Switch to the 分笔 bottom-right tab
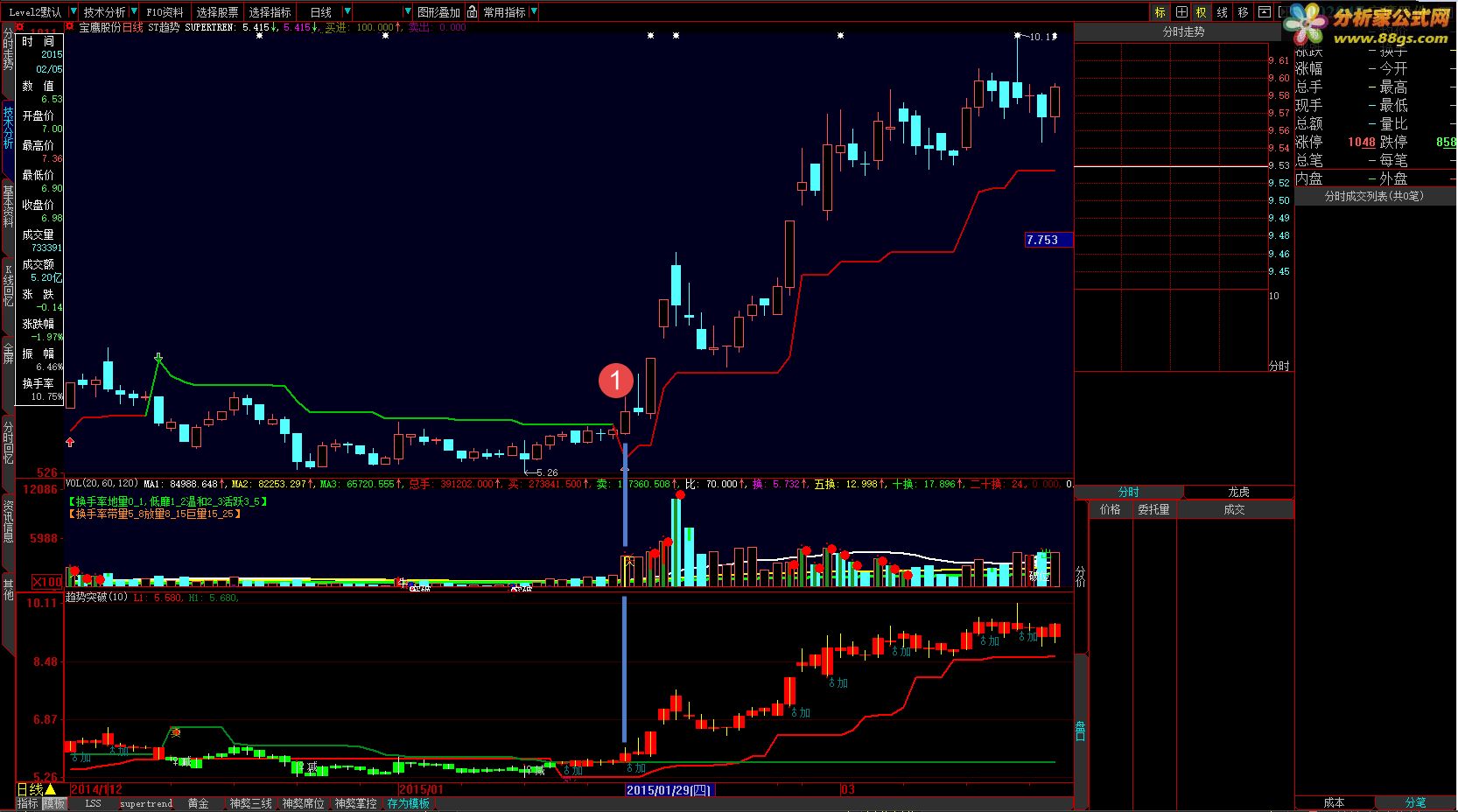The height and width of the screenshot is (812, 1458). point(1415,802)
